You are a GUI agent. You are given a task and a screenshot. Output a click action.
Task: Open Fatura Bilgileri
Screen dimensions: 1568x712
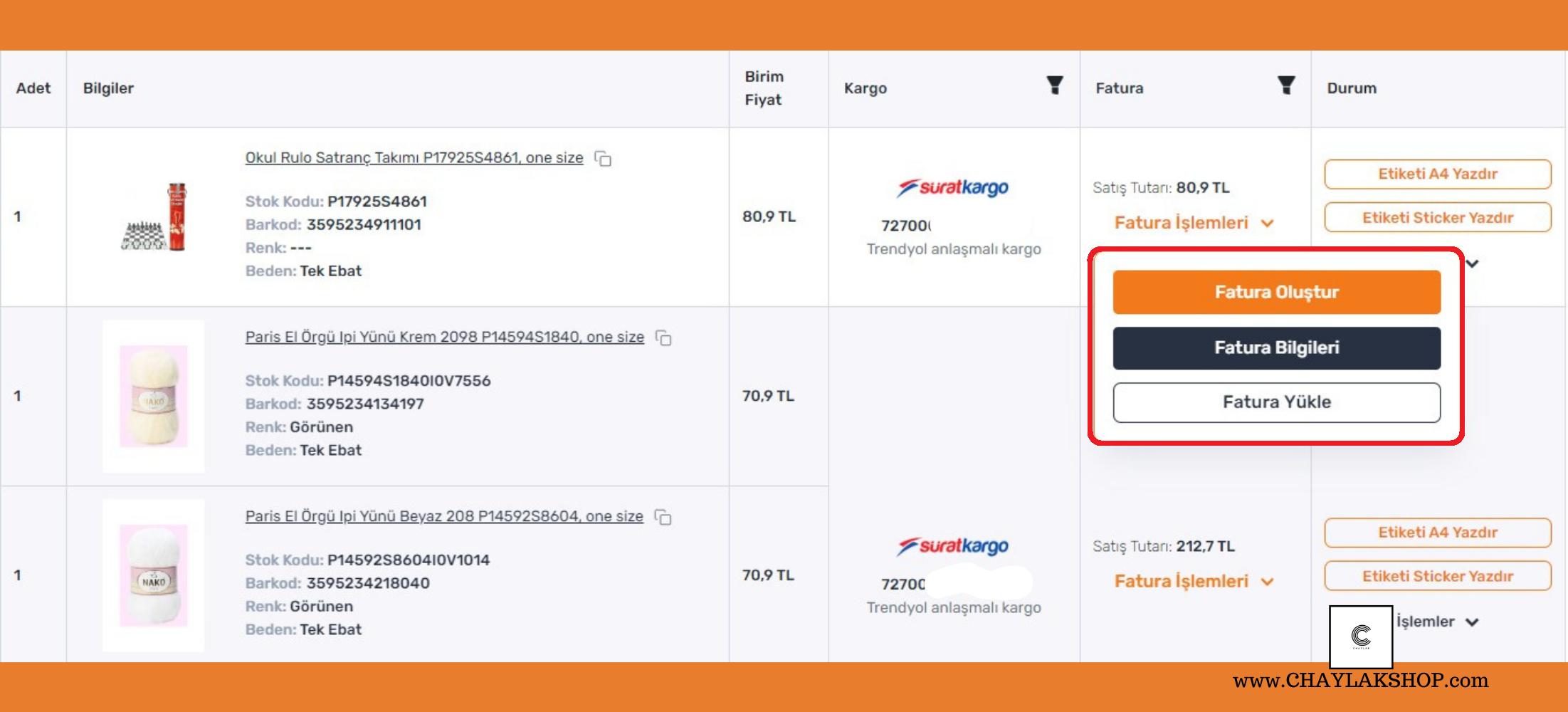click(1277, 348)
